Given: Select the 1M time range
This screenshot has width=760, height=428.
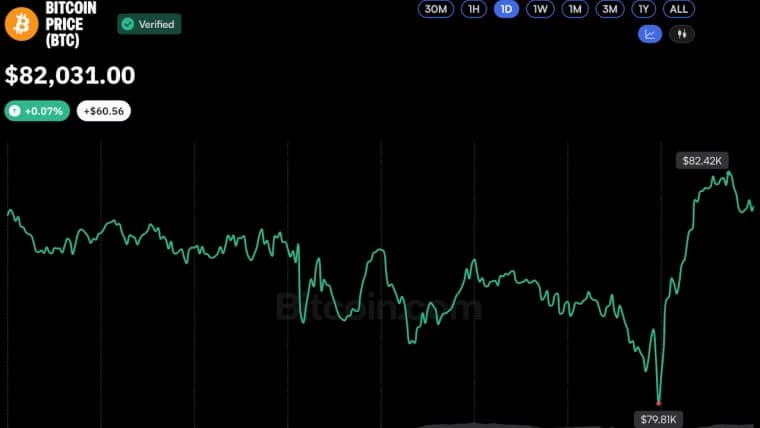Looking at the screenshot, I should click(x=575, y=9).
